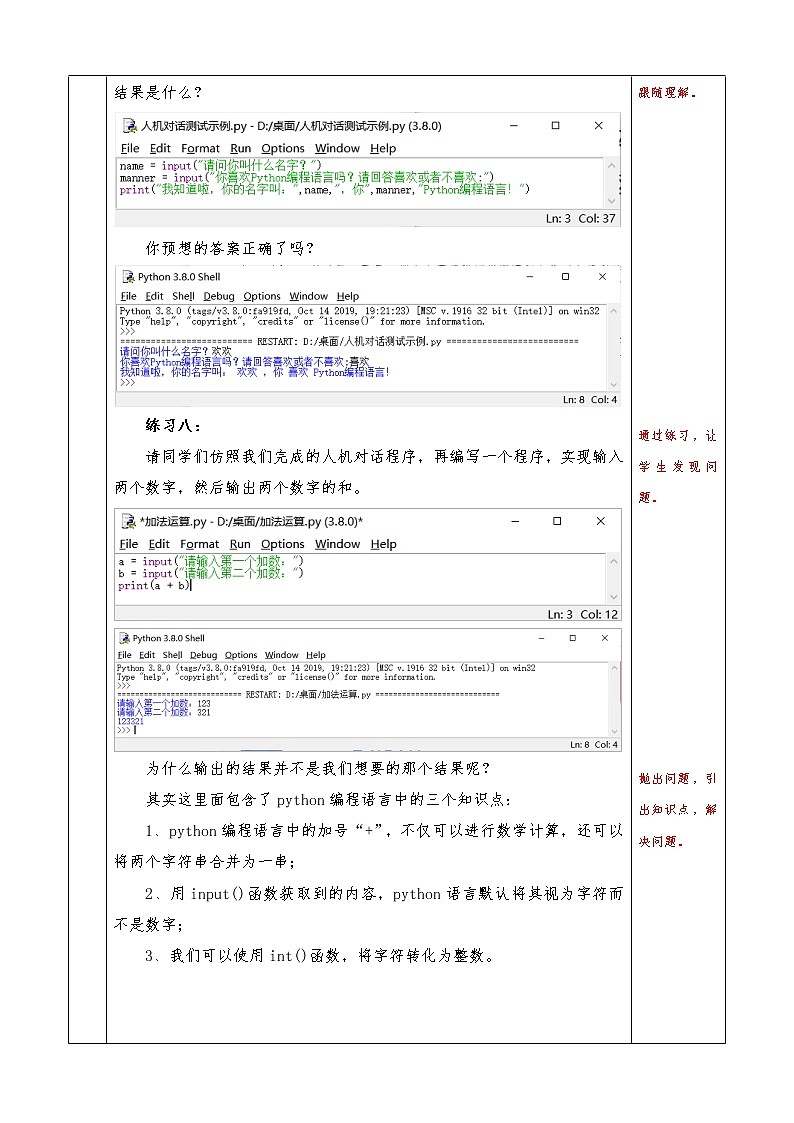Minimize the *加法运算.py editor window

point(515,521)
